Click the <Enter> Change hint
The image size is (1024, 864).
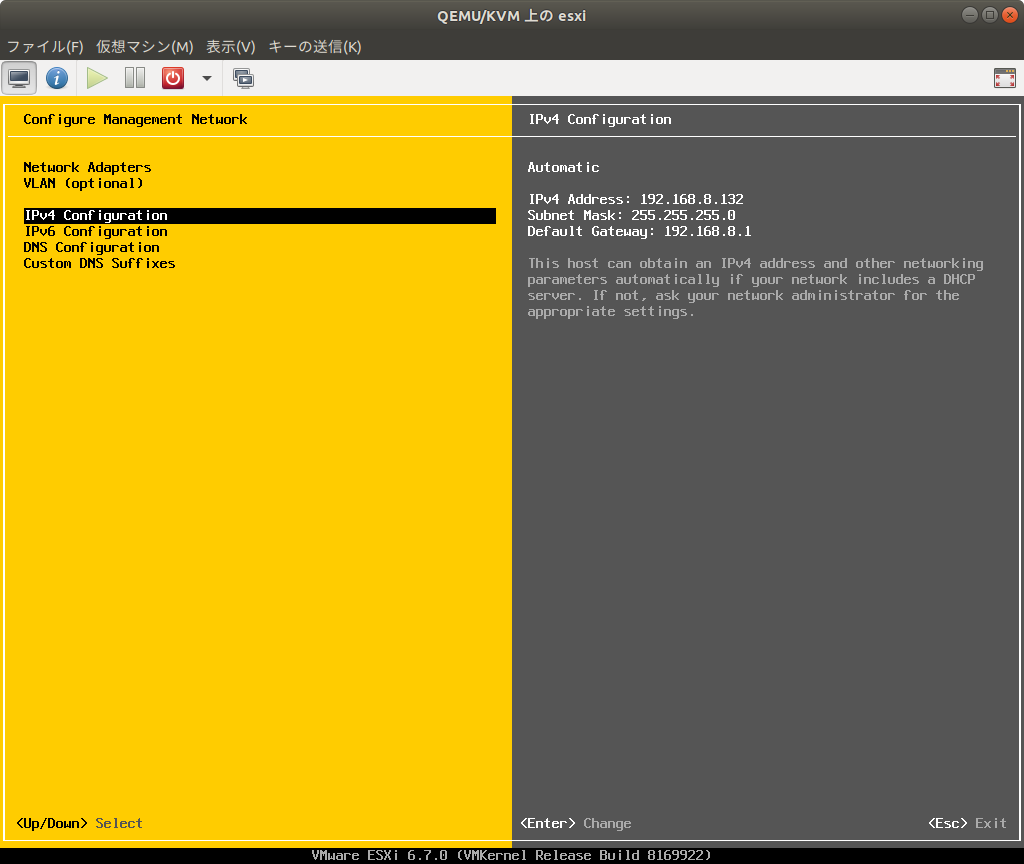[575, 824]
